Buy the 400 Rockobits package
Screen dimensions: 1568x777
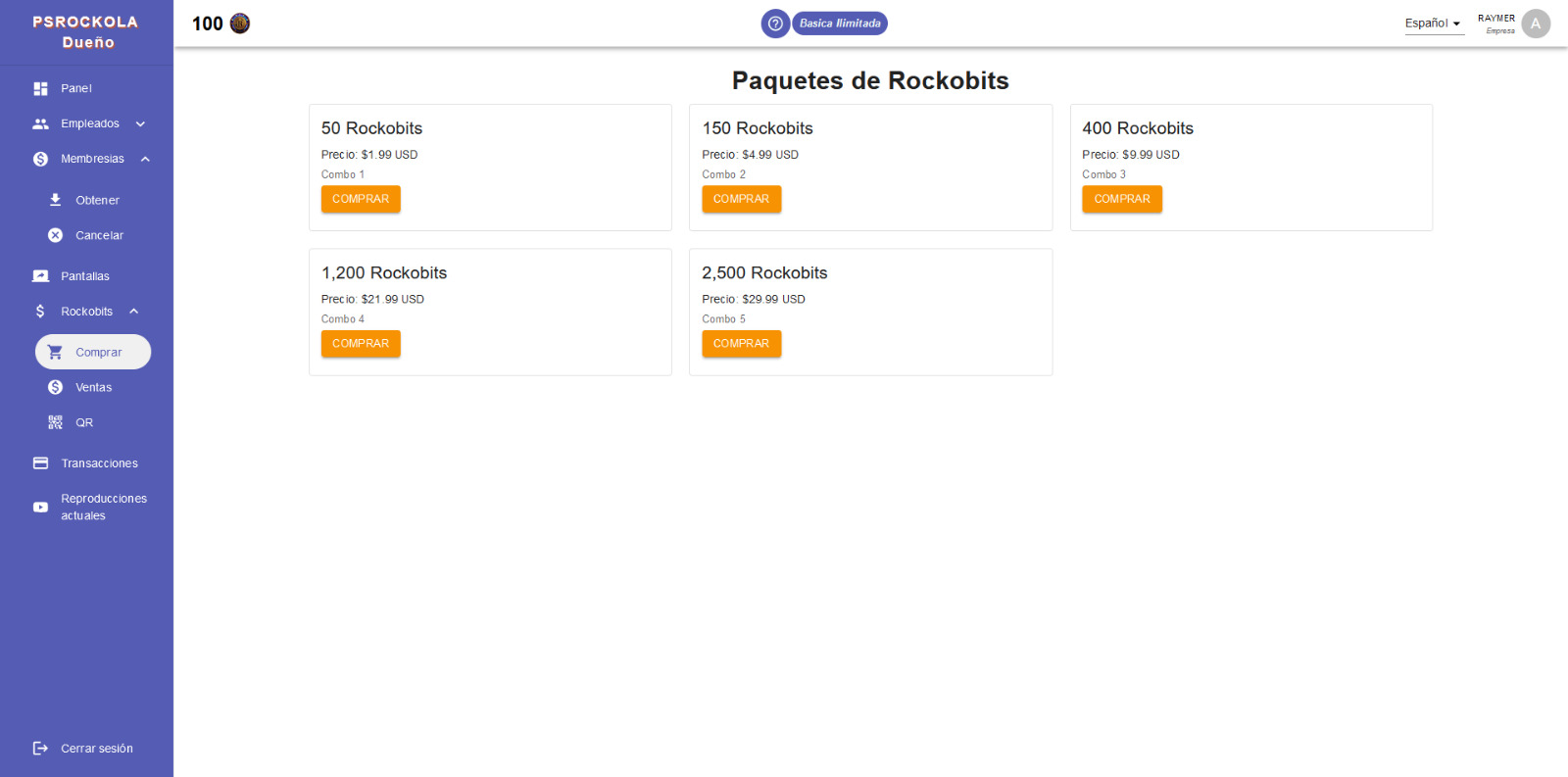pos(1122,199)
